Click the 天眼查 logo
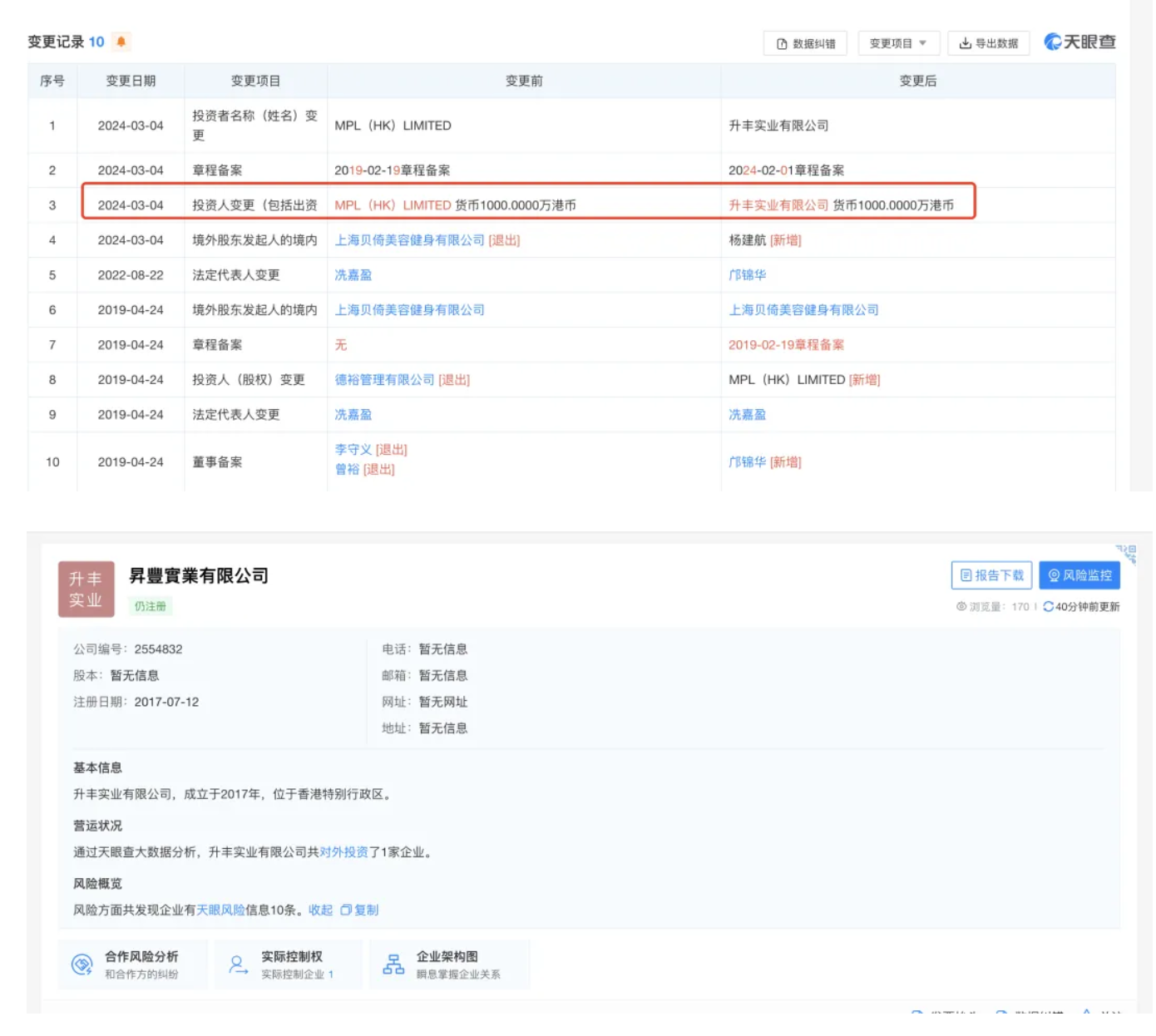Image resolution: width=1156 pixels, height=1036 pixels. coord(1079,42)
